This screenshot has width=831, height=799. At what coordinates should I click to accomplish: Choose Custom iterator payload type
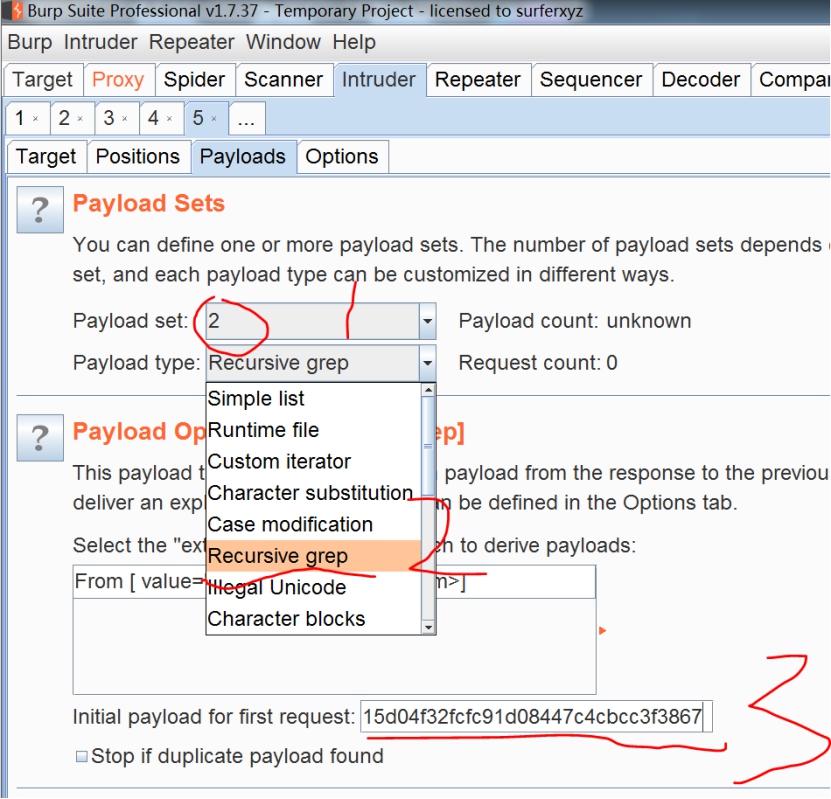pyautogui.click(x=314, y=461)
